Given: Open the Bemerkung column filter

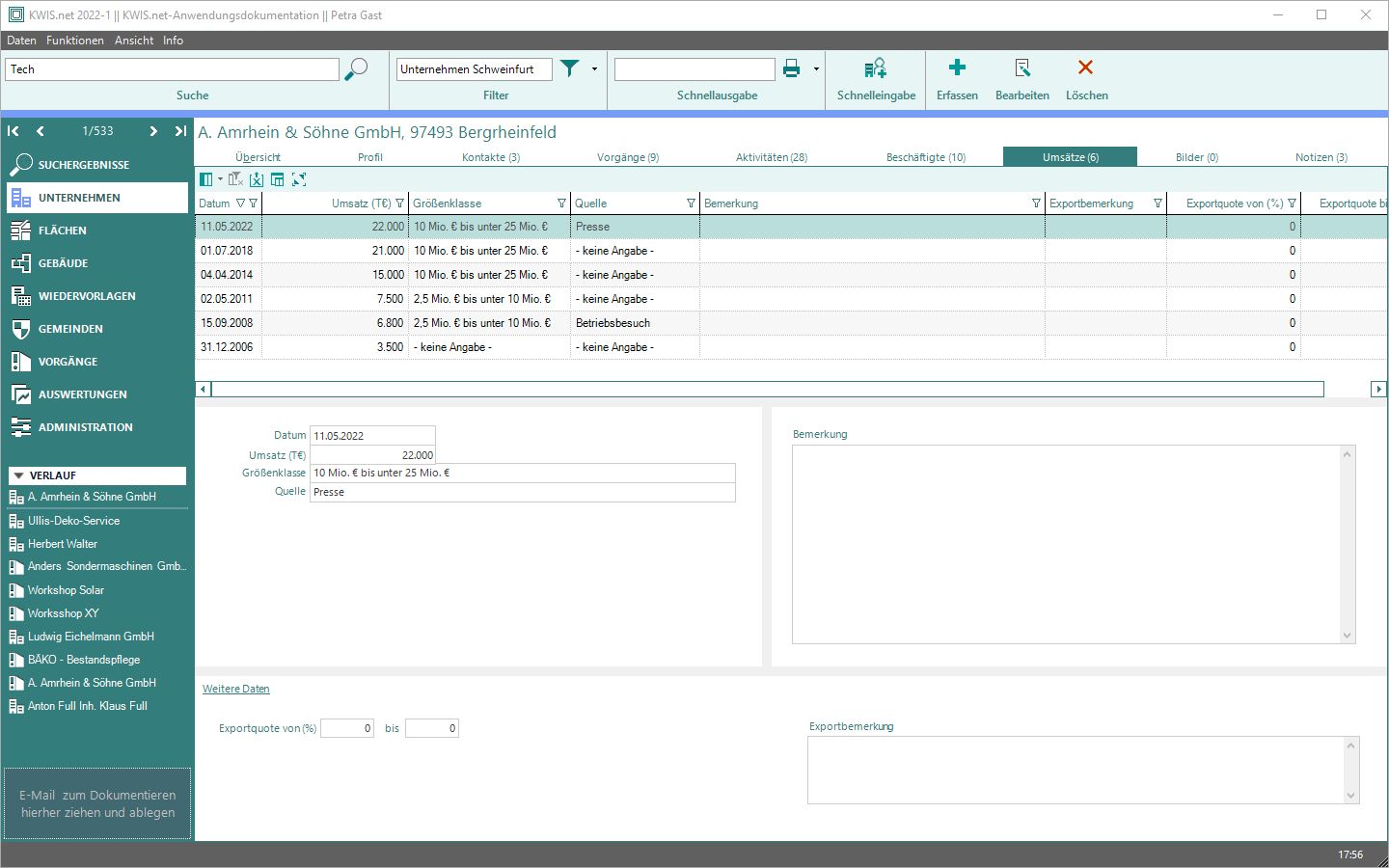Looking at the screenshot, I should click(1036, 203).
